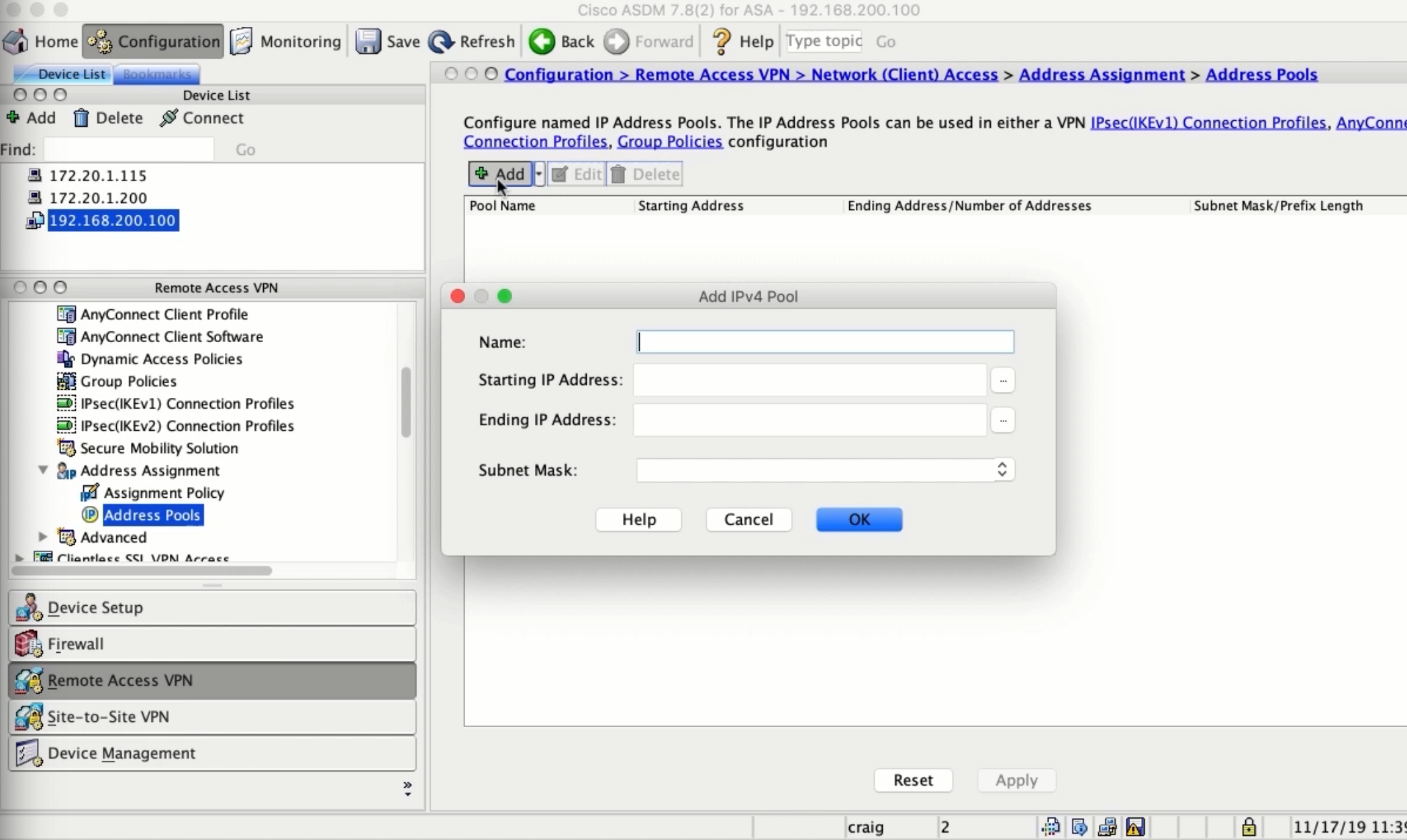
Task: Click OK in Add IPv4 Pool dialog
Action: [x=859, y=519]
